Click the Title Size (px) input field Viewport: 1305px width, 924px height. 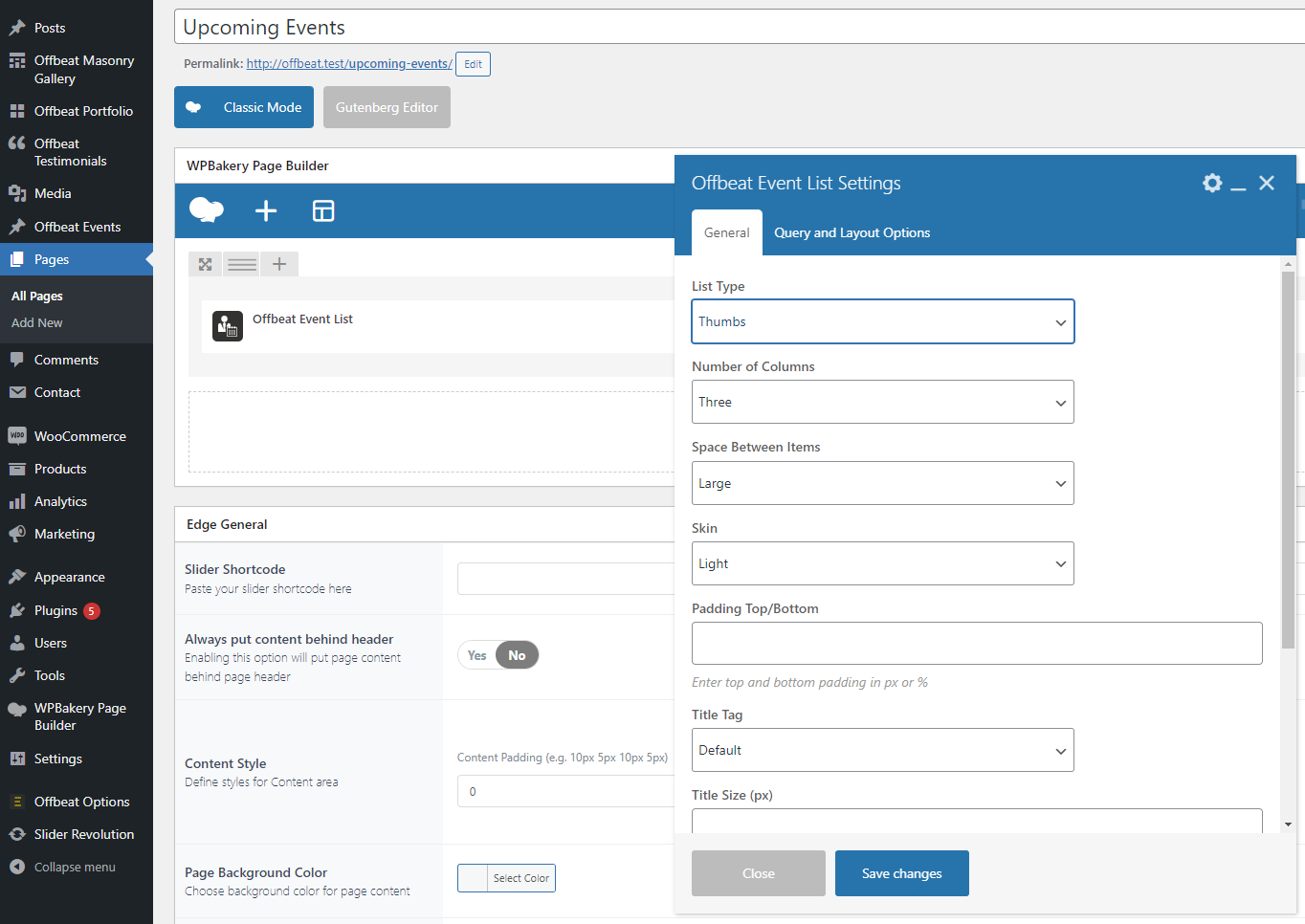point(977,821)
